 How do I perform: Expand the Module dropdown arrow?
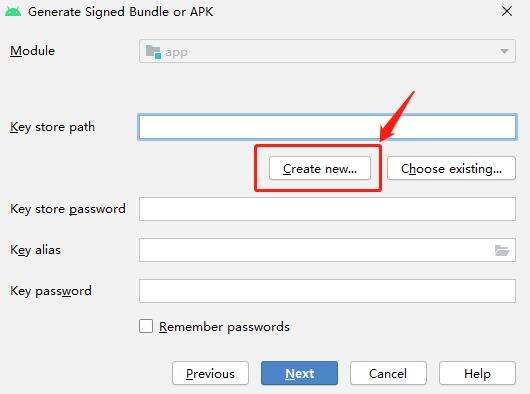tap(504, 51)
